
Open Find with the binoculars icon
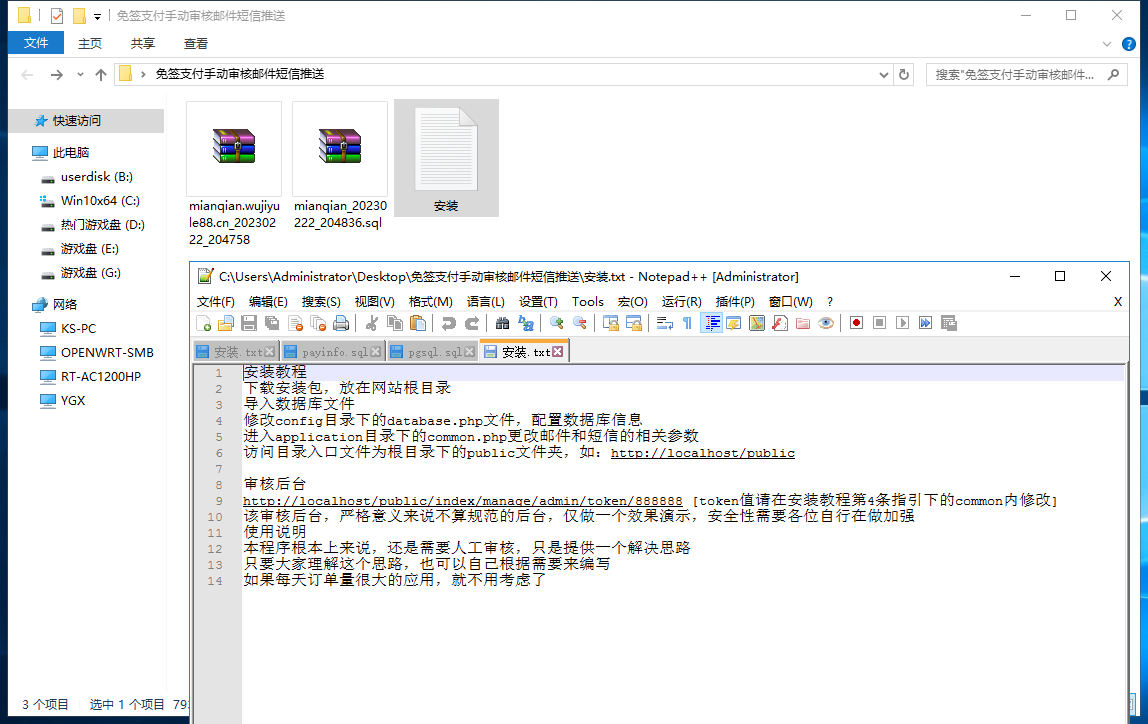[503, 323]
